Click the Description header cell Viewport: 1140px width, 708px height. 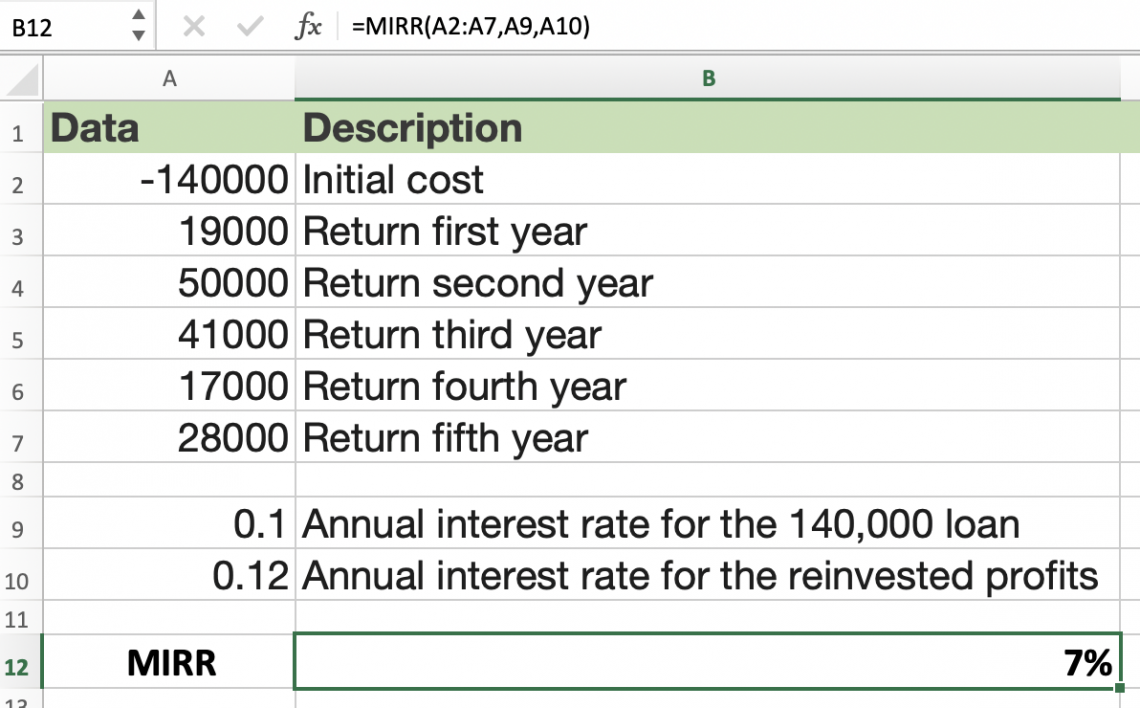[707, 127]
